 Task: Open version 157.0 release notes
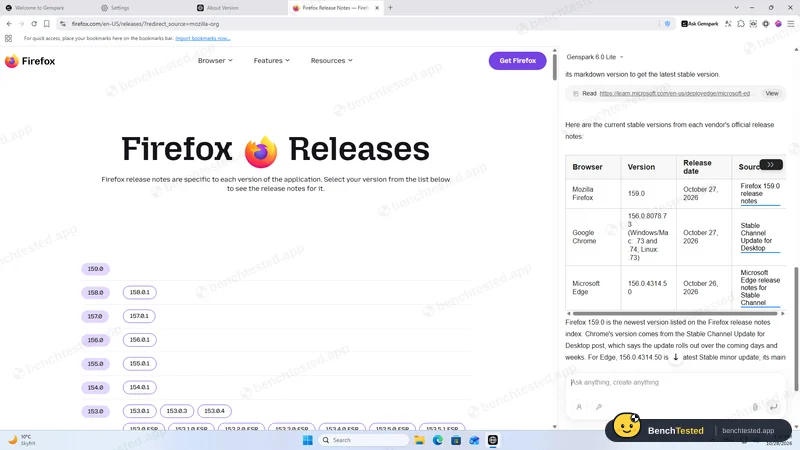click(95, 316)
